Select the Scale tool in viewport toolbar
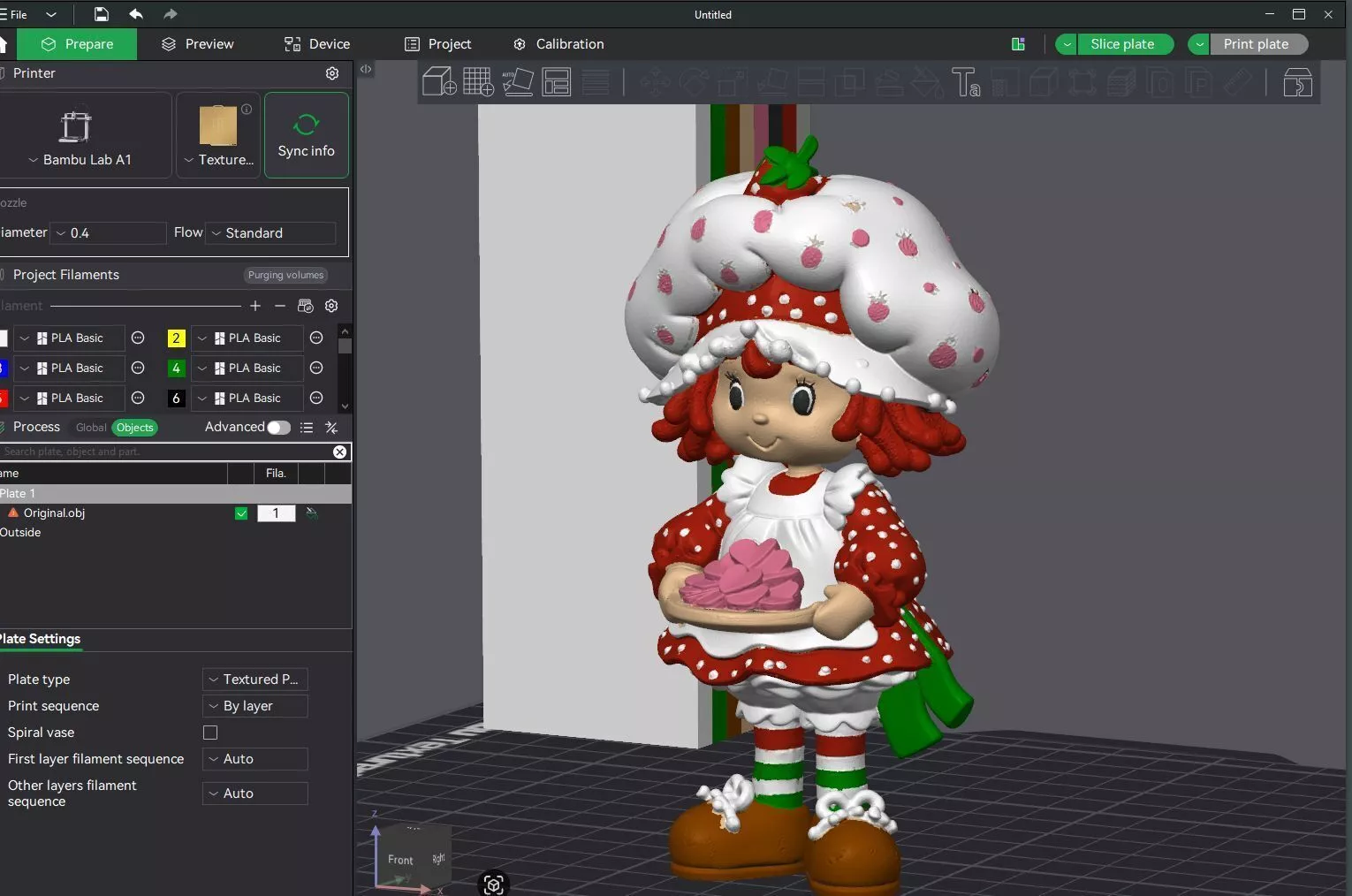 (733, 83)
